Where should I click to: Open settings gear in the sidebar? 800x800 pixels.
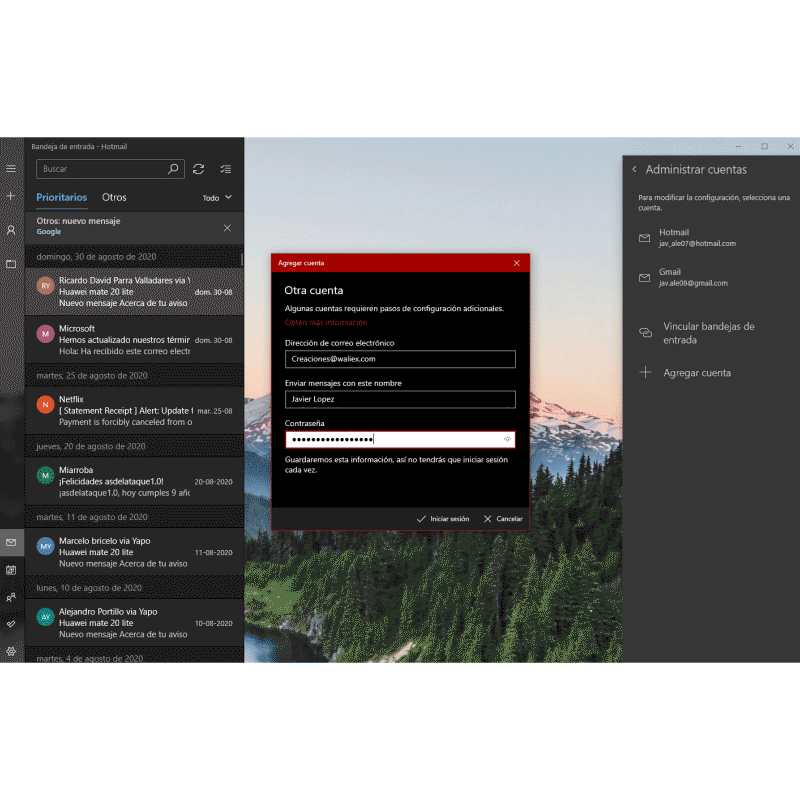click(x=11, y=651)
